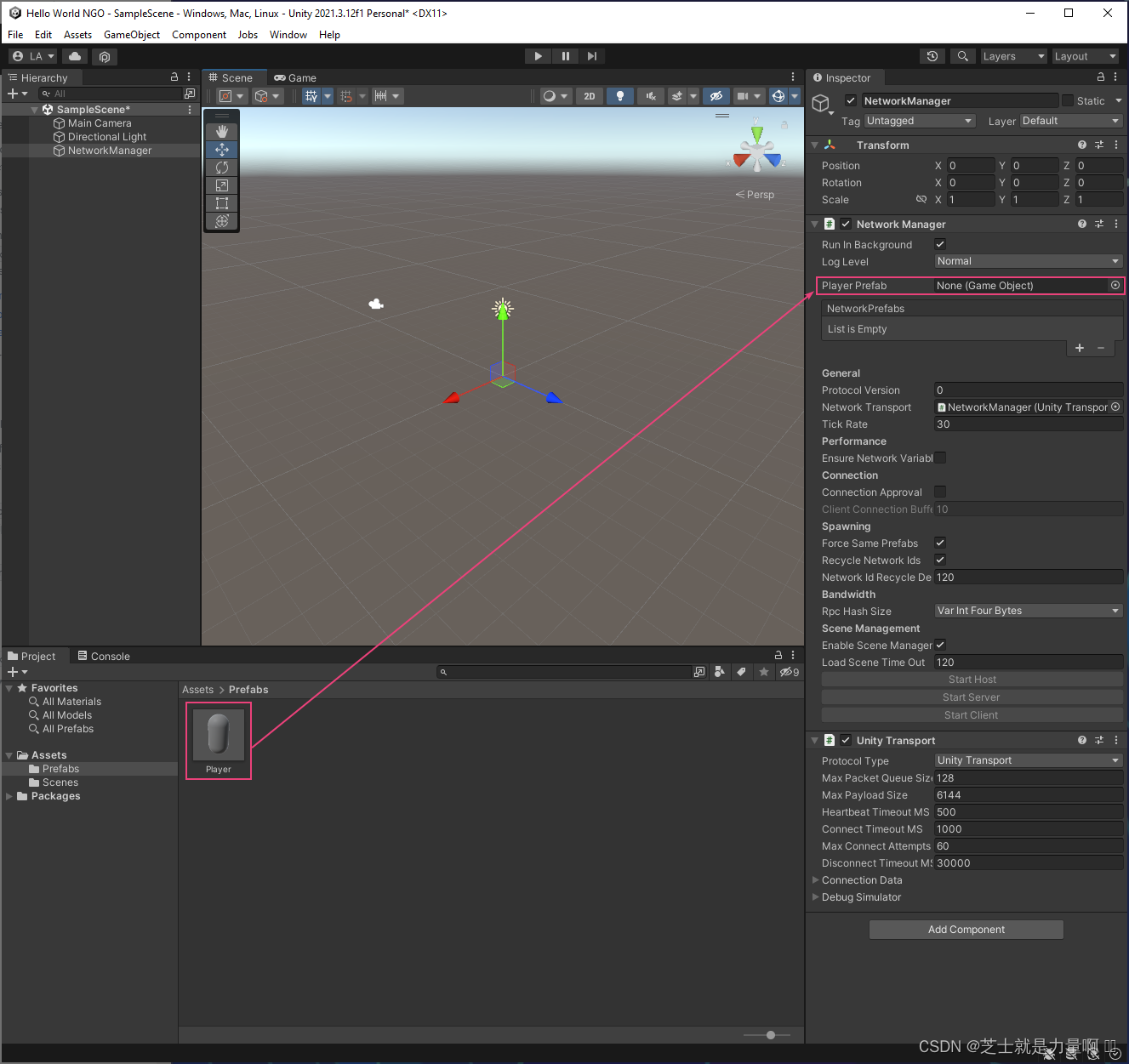Click the Play button
Image resolution: width=1129 pixels, height=1064 pixels.
(538, 56)
